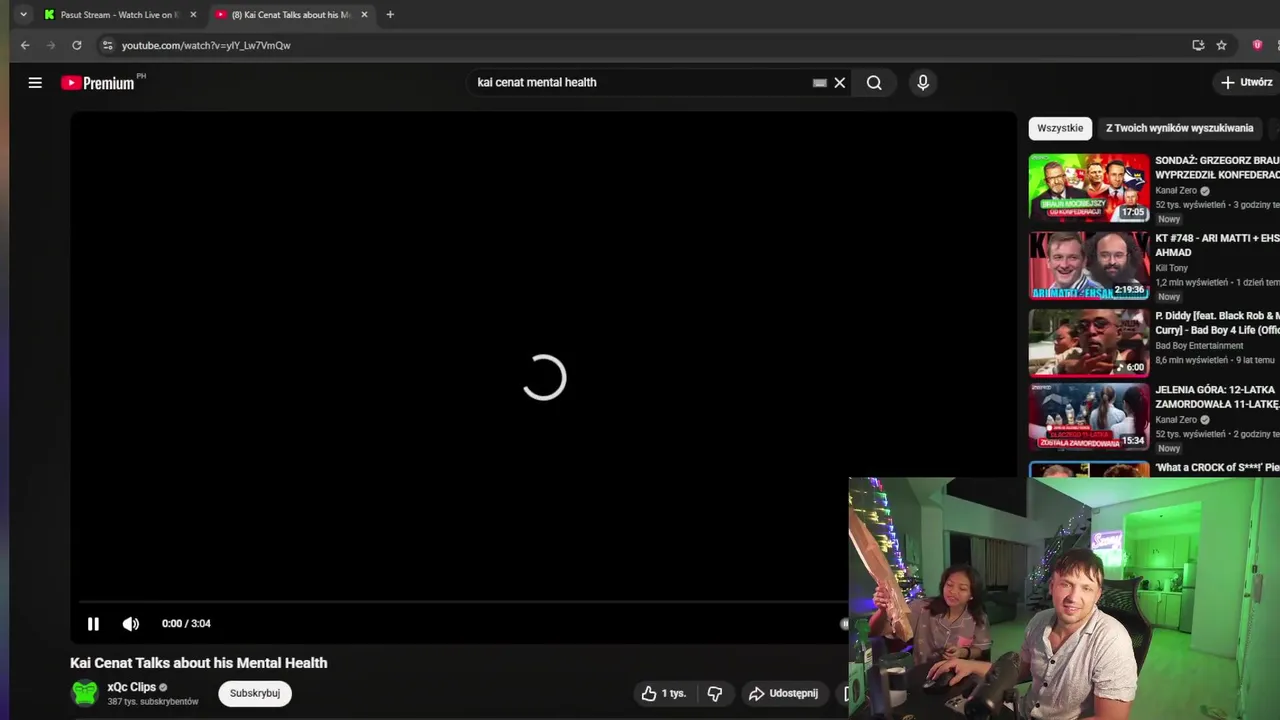Share video with Udostępnij button
The height and width of the screenshot is (720, 1280).
click(783, 693)
